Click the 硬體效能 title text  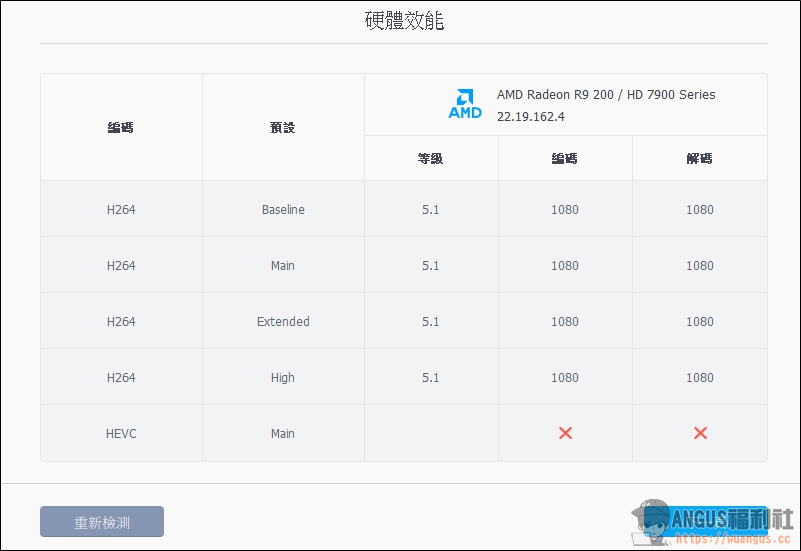404,21
